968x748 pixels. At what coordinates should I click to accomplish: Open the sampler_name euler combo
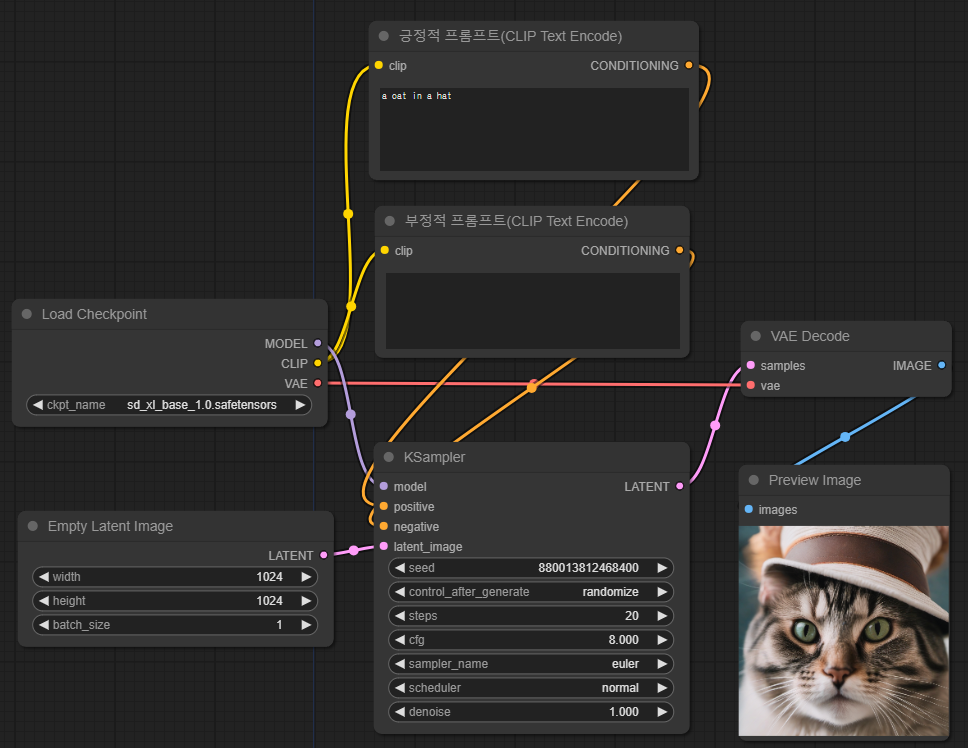tap(531, 664)
